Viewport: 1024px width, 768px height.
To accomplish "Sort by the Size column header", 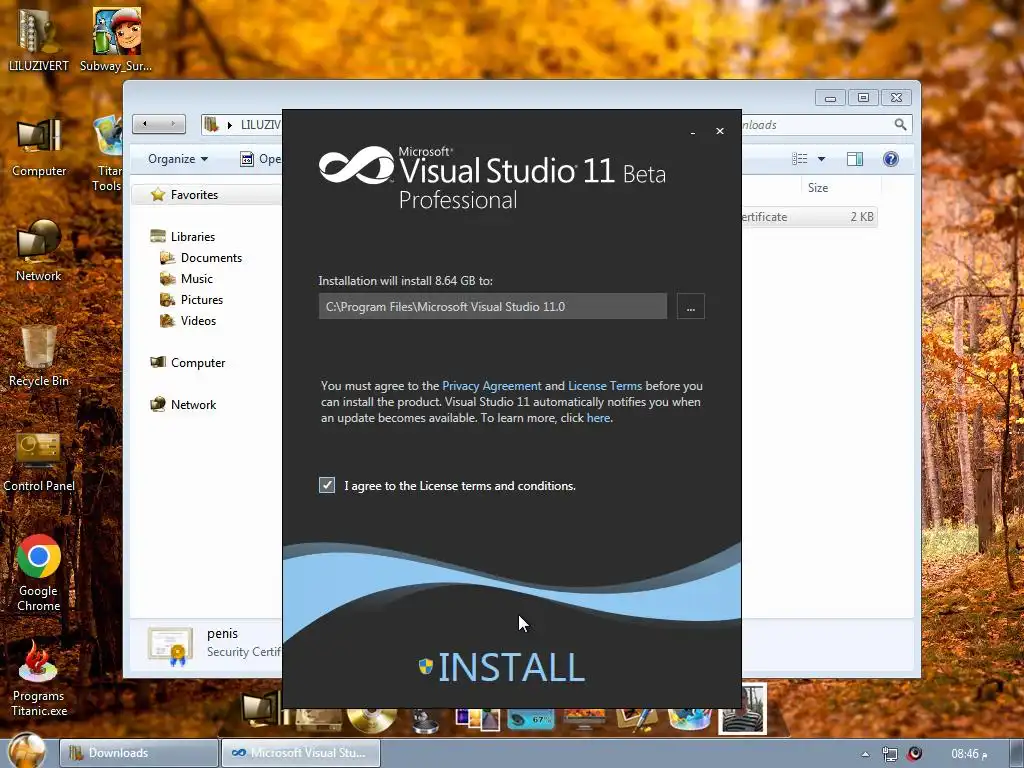I will pos(818,187).
